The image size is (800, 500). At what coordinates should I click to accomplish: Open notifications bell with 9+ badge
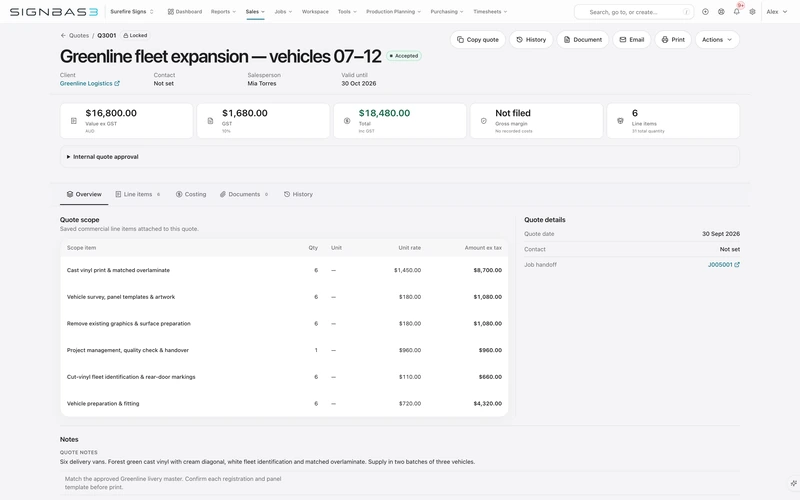(737, 12)
